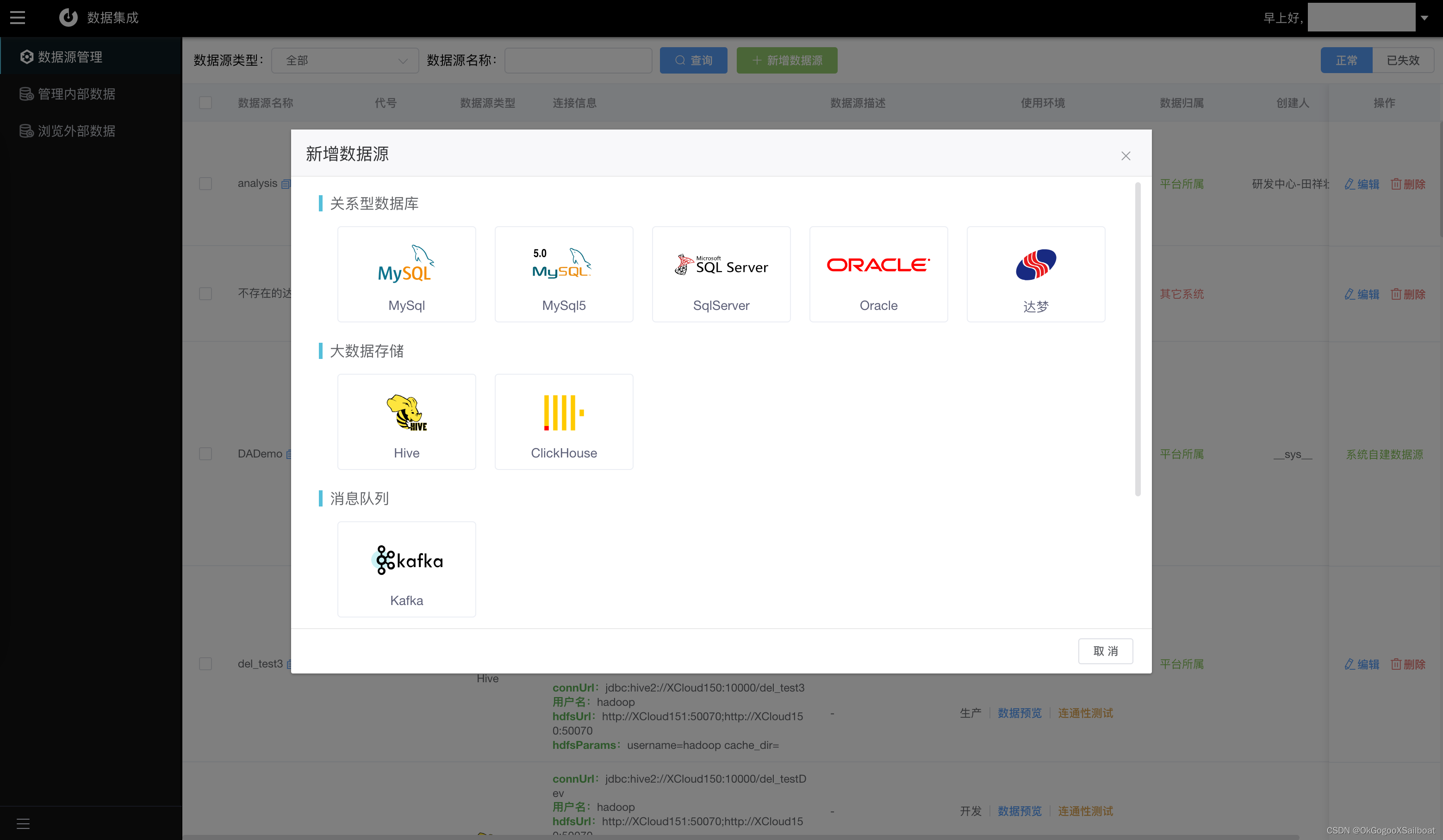Open the left sidebar menu expander
Screen dimensions: 1443x840
tap(18, 16)
